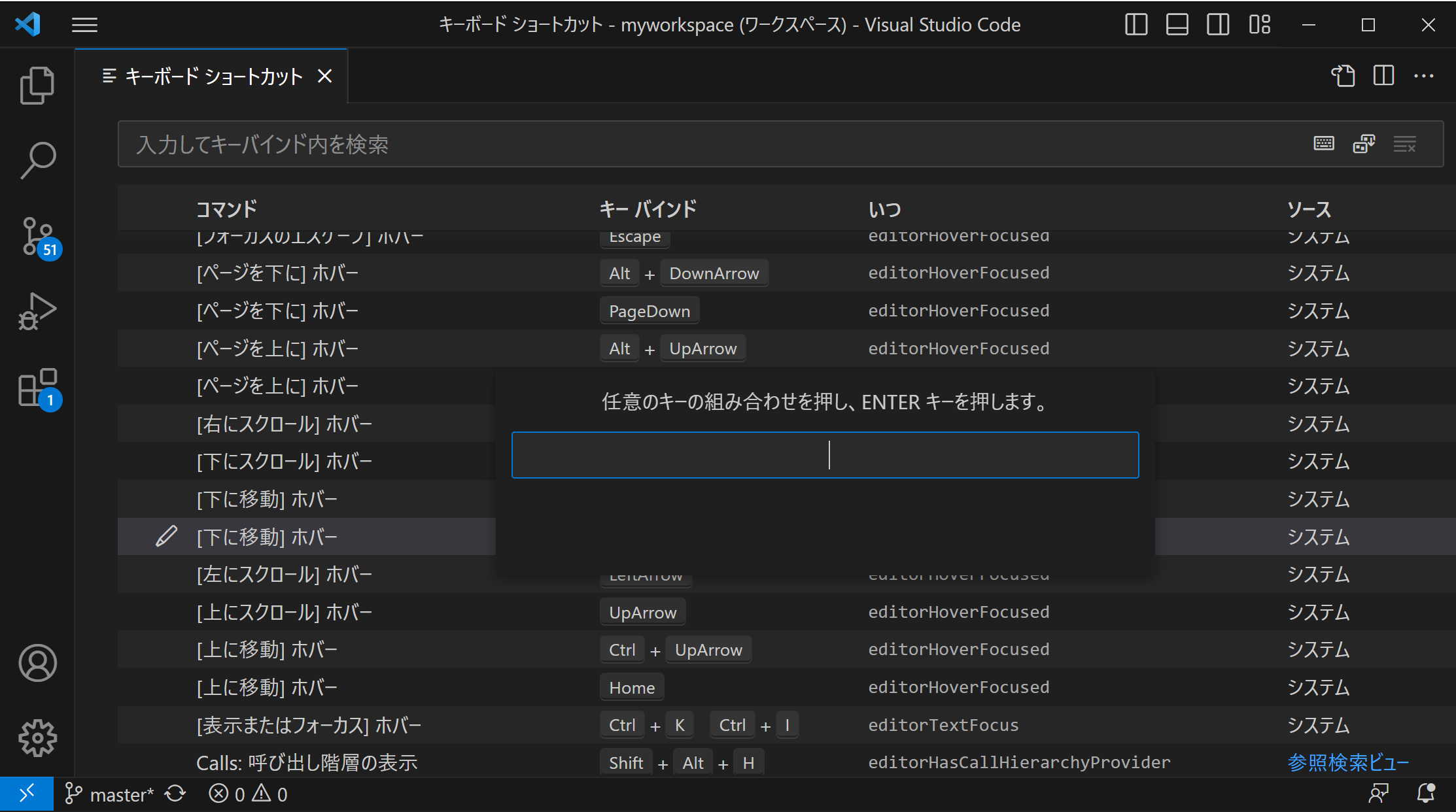
Task: Open the errors and warnings status item
Action: 248,794
